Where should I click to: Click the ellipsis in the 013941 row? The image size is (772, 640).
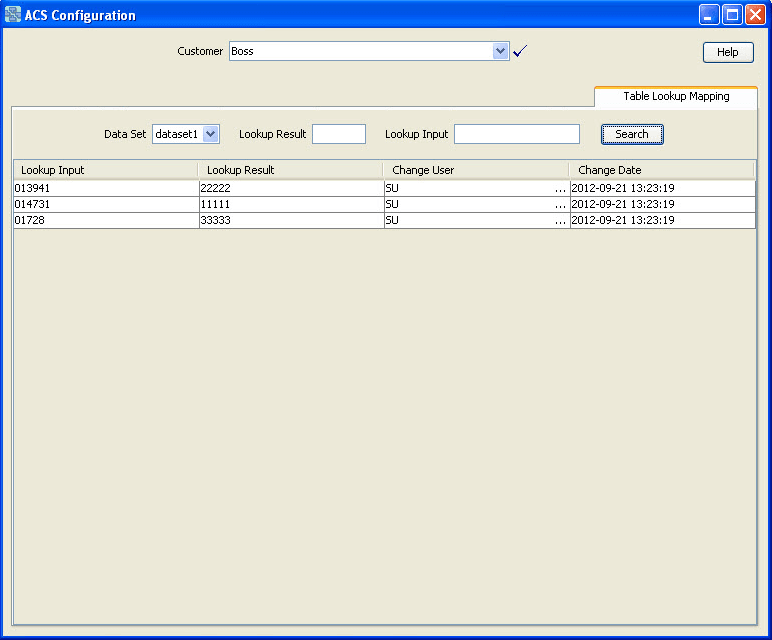coord(560,189)
